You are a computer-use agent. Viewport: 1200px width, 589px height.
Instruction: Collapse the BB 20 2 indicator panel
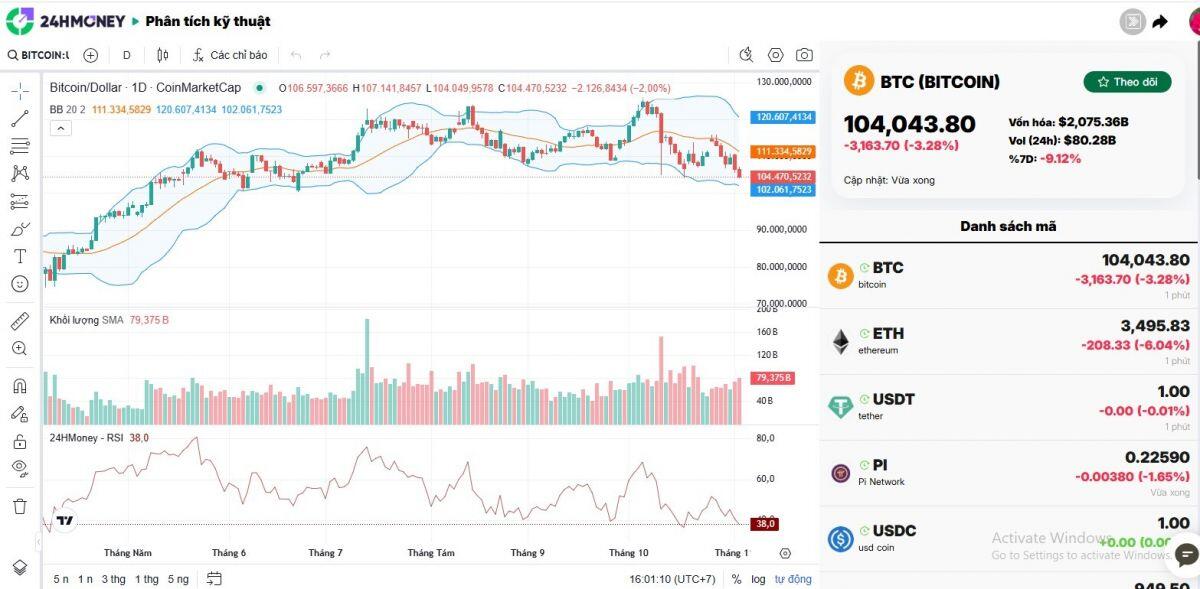[61, 128]
